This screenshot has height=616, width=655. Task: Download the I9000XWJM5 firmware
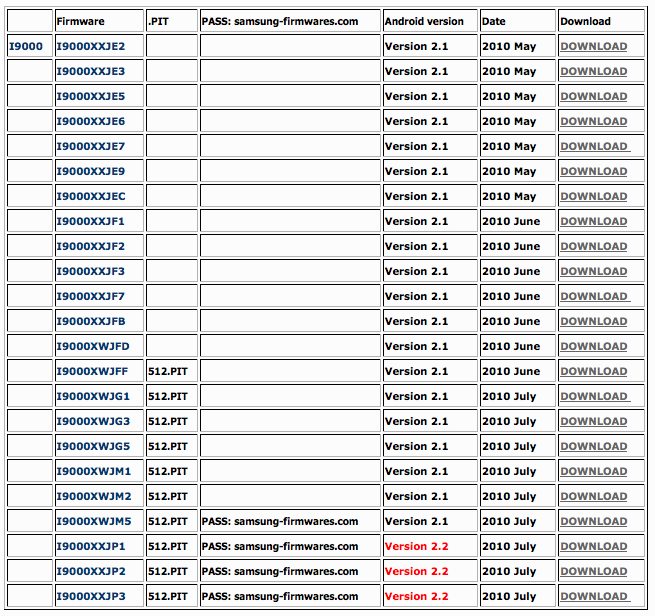click(593, 521)
